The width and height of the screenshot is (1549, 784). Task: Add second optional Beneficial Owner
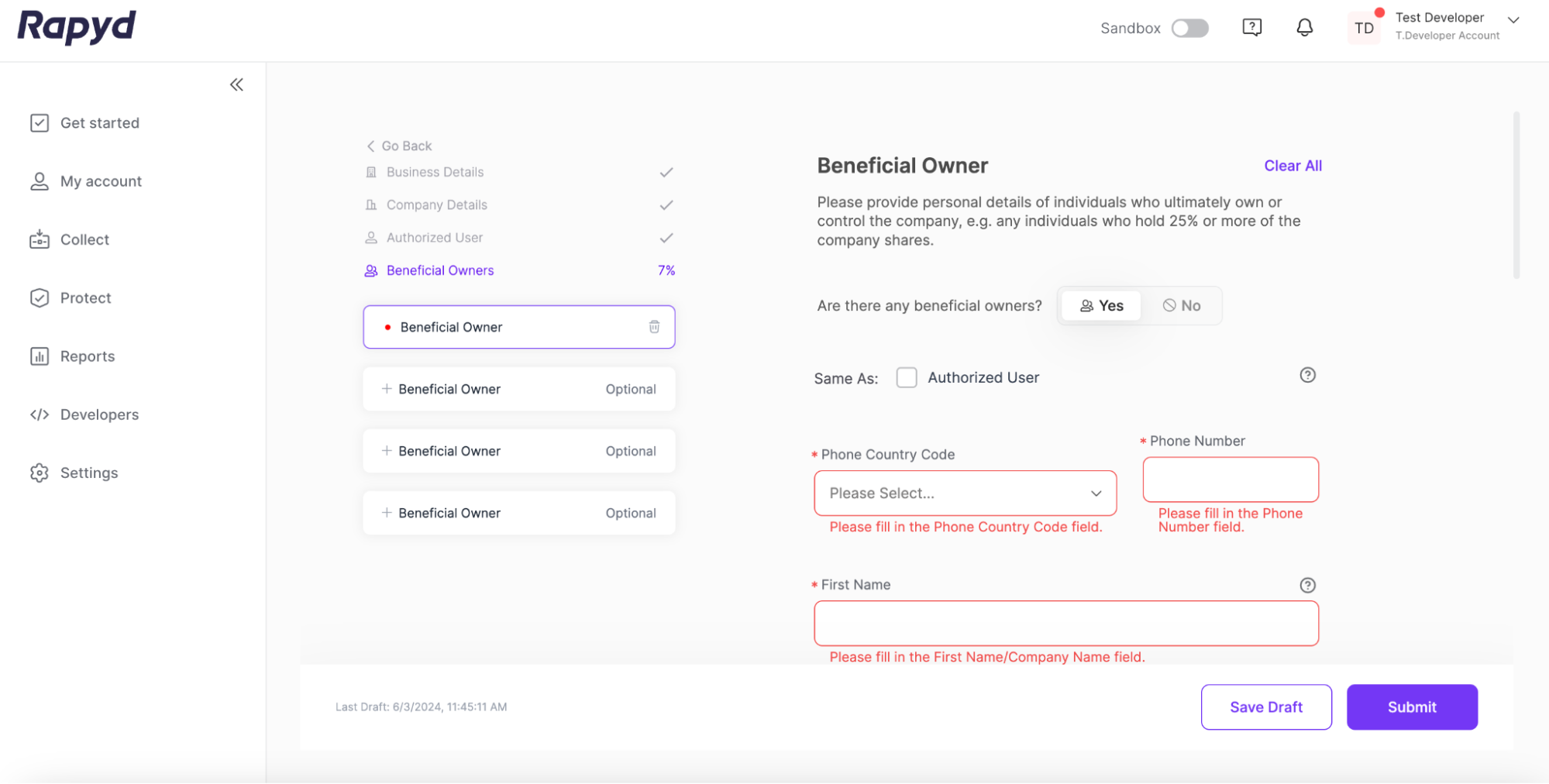tap(518, 389)
